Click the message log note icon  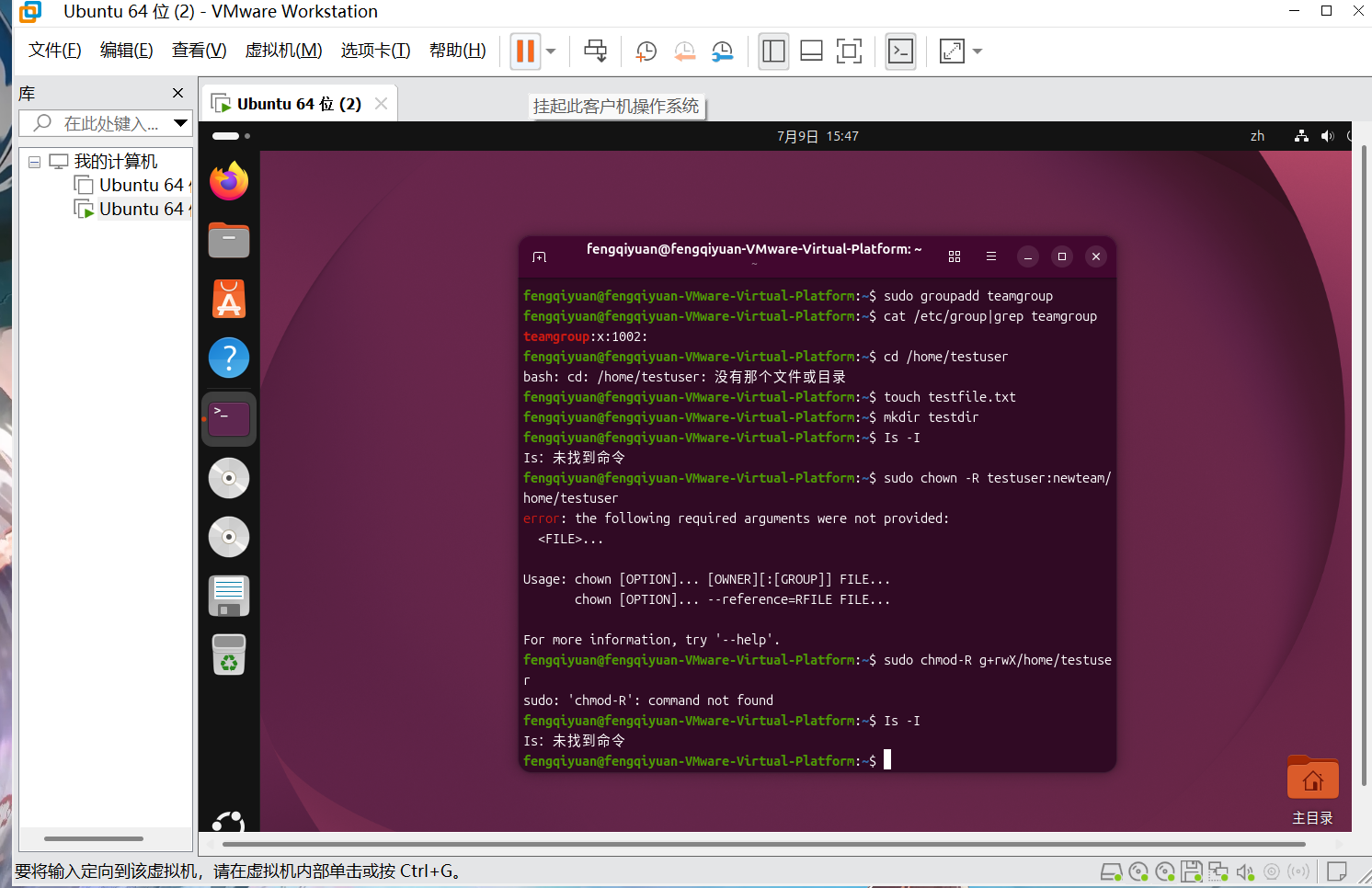tap(1337, 871)
